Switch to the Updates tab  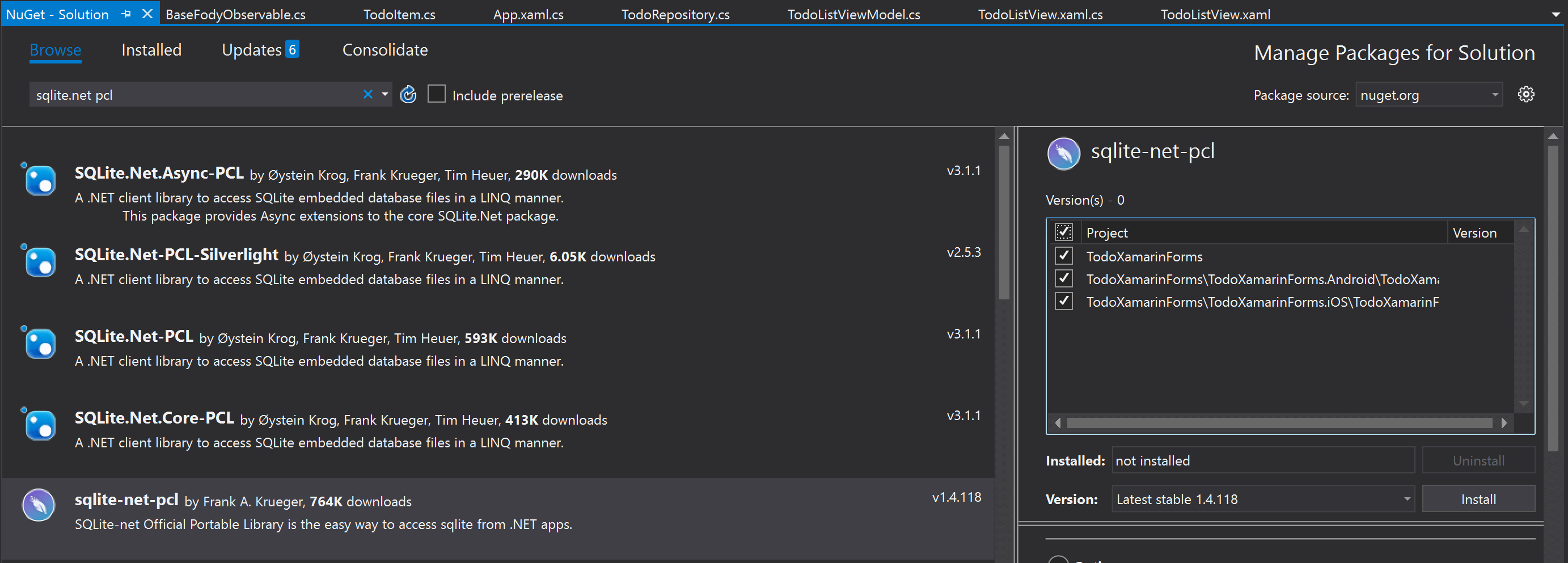pos(251,50)
